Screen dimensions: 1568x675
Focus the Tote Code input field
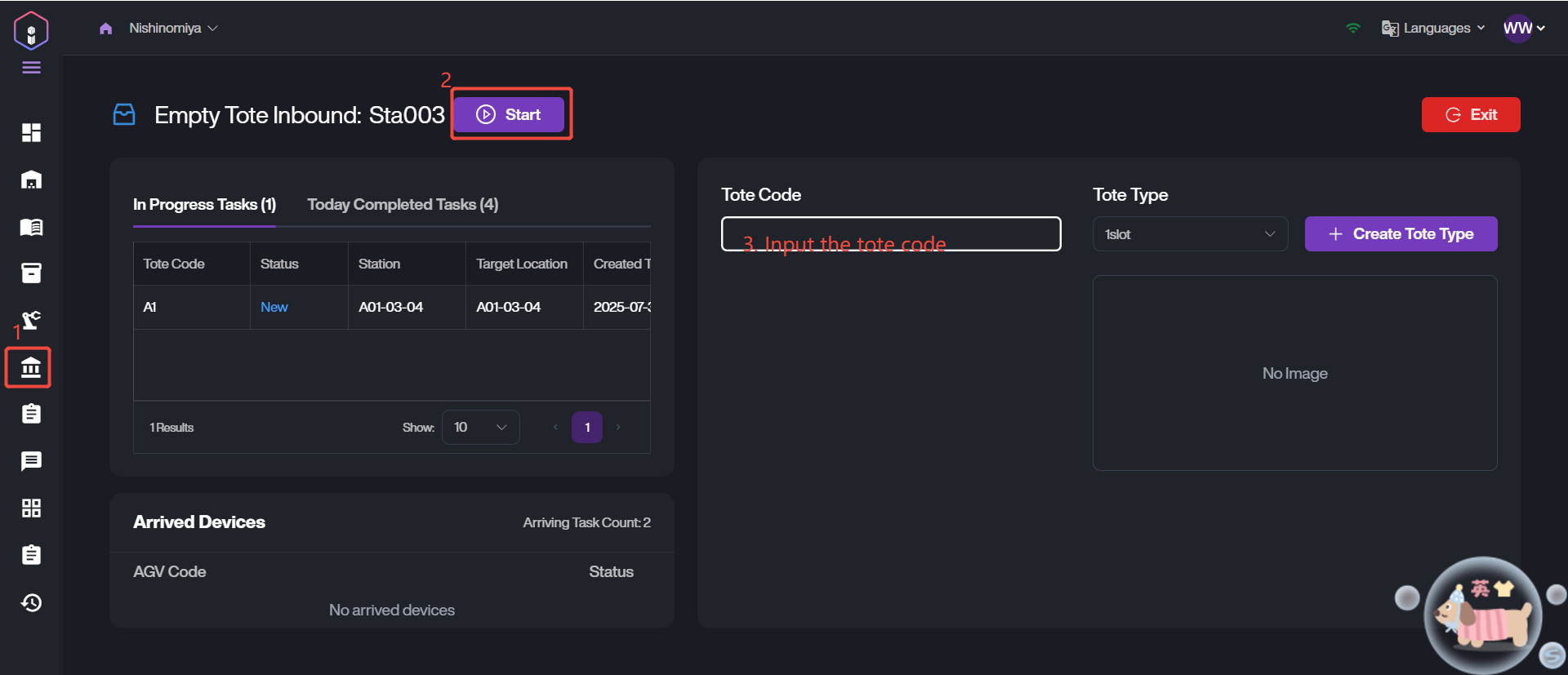pyautogui.click(x=890, y=234)
